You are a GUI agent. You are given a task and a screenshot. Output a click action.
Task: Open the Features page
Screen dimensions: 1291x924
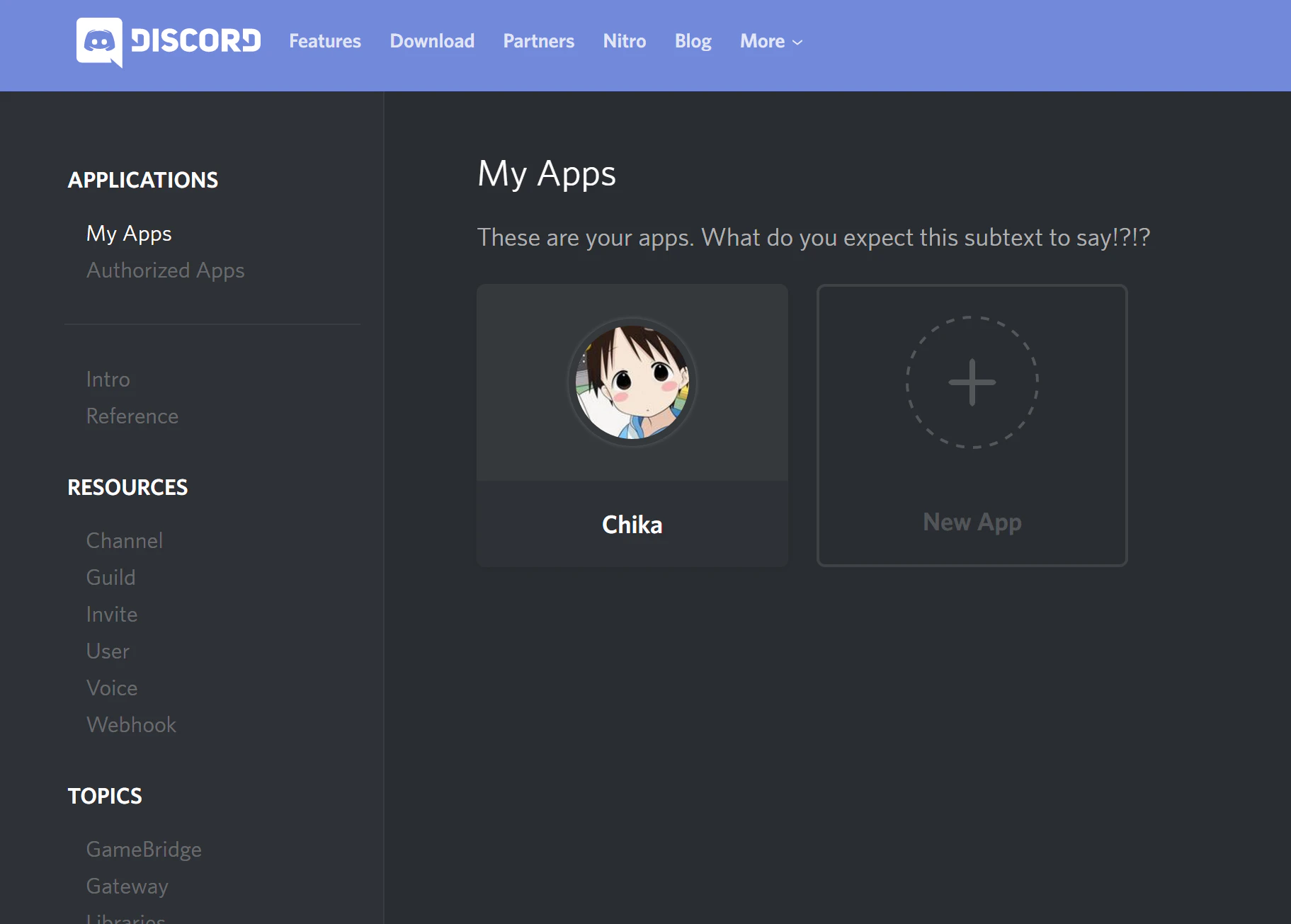coord(325,41)
